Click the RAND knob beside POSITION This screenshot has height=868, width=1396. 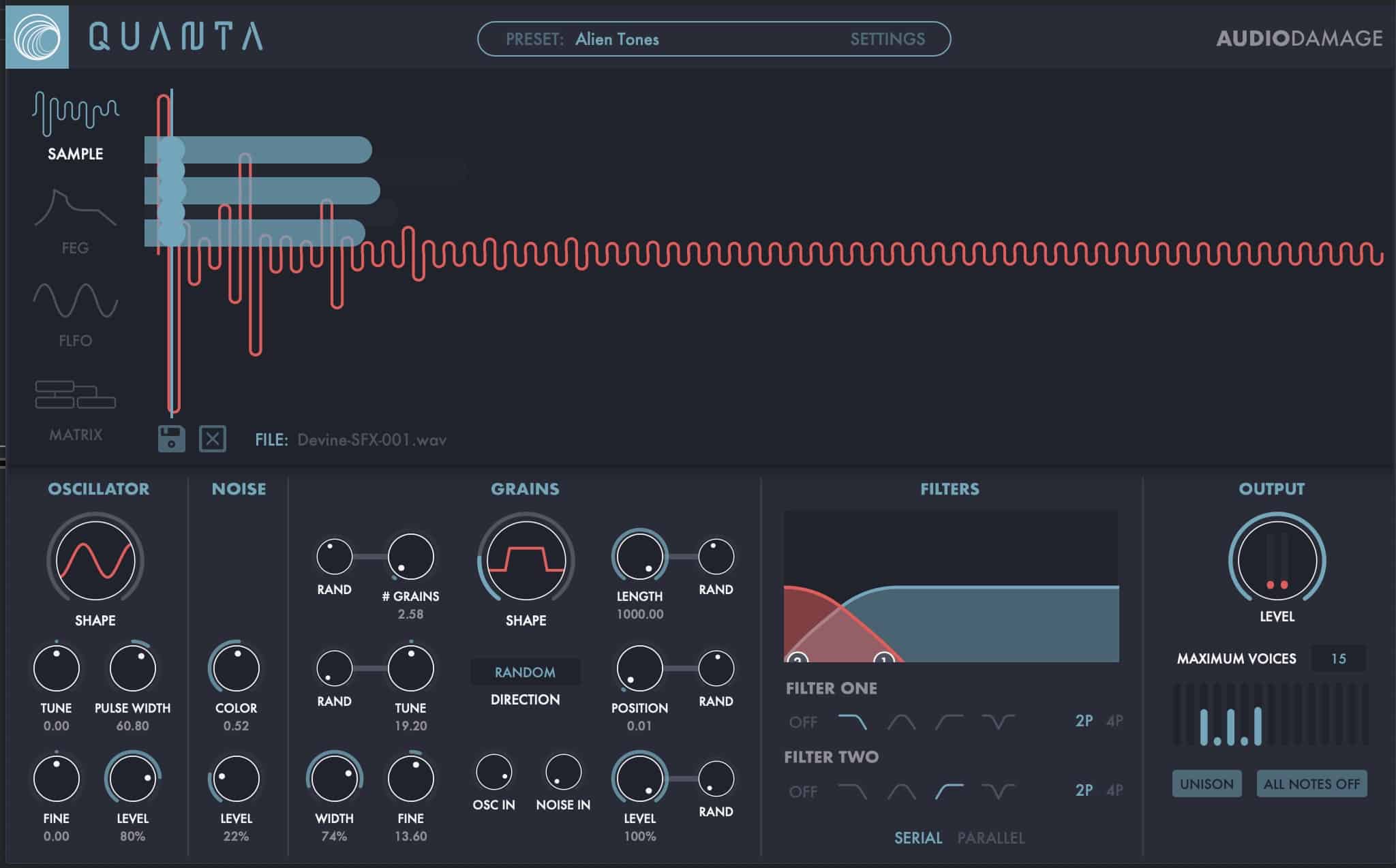(x=716, y=668)
